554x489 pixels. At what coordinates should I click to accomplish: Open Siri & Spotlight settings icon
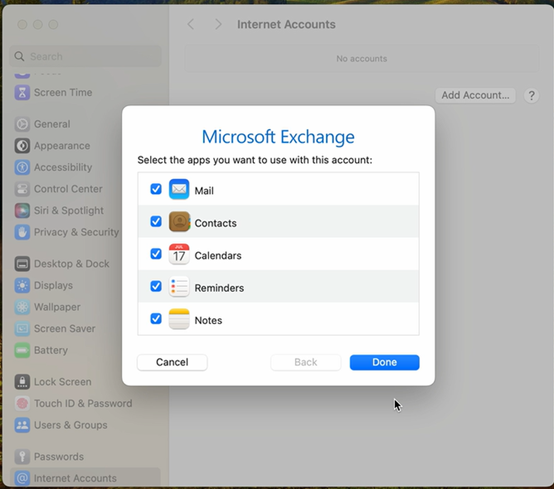tap(22, 211)
